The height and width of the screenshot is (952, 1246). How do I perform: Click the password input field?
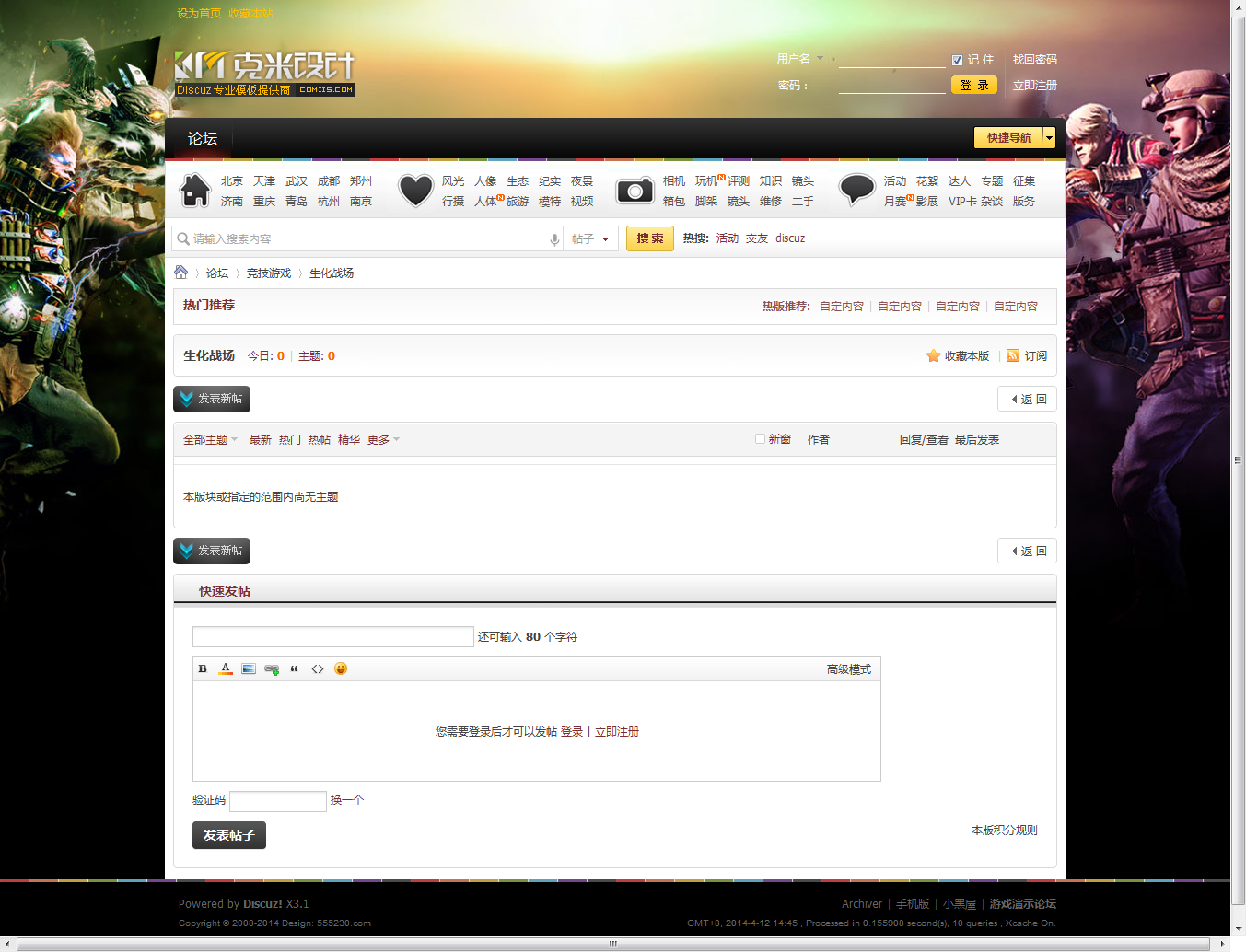892,86
